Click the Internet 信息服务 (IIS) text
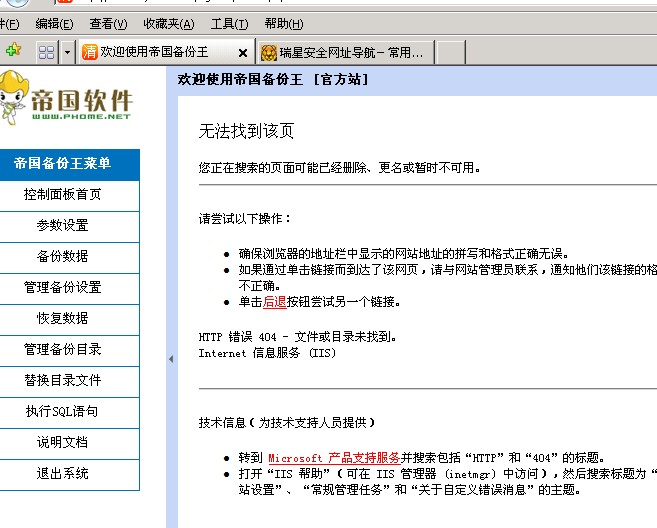Viewport: 657px width, 528px height. coord(267,353)
